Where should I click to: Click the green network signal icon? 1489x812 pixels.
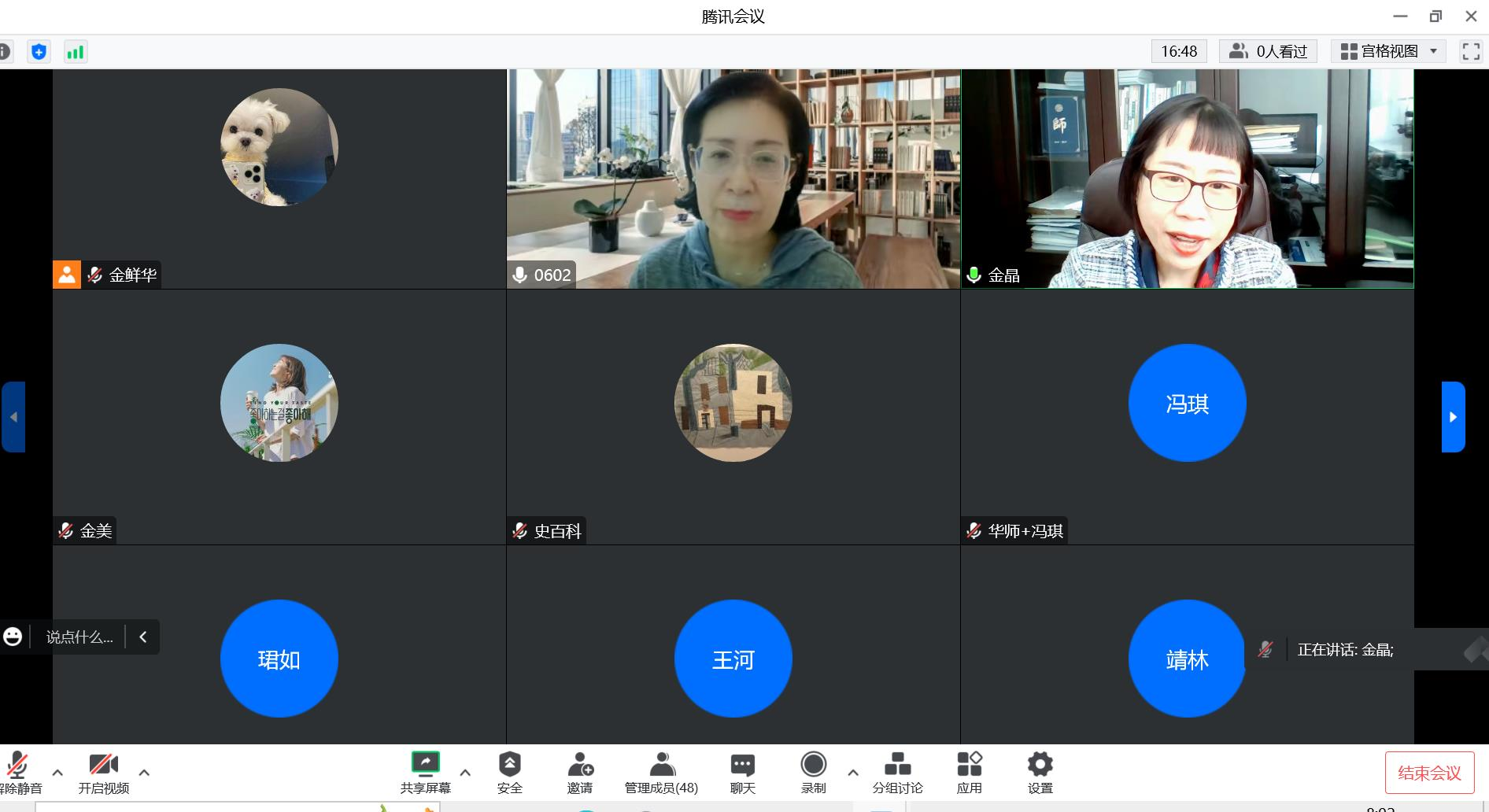pos(76,52)
